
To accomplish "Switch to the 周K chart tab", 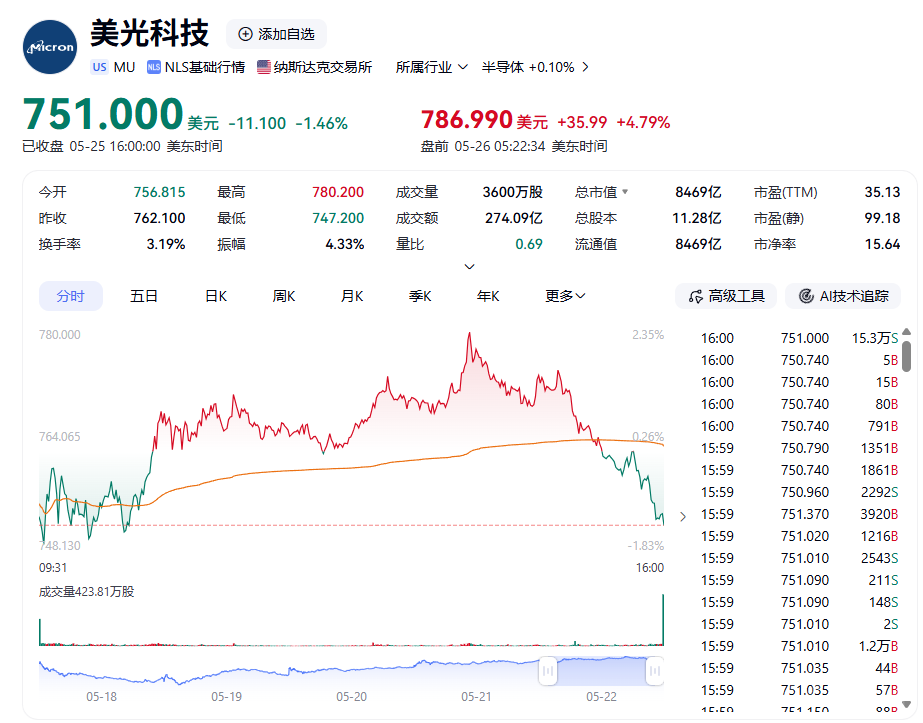I will pos(284,296).
